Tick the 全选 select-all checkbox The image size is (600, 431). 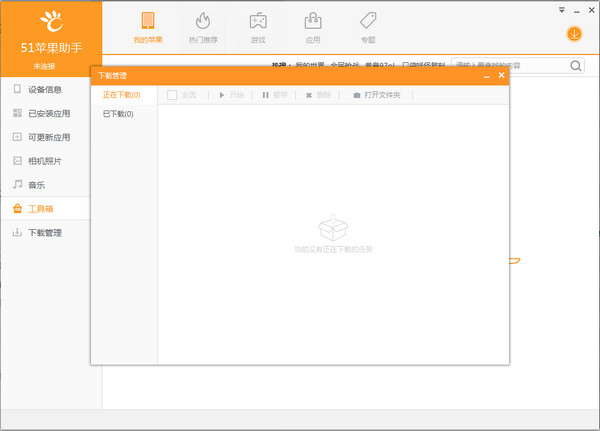pos(173,95)
